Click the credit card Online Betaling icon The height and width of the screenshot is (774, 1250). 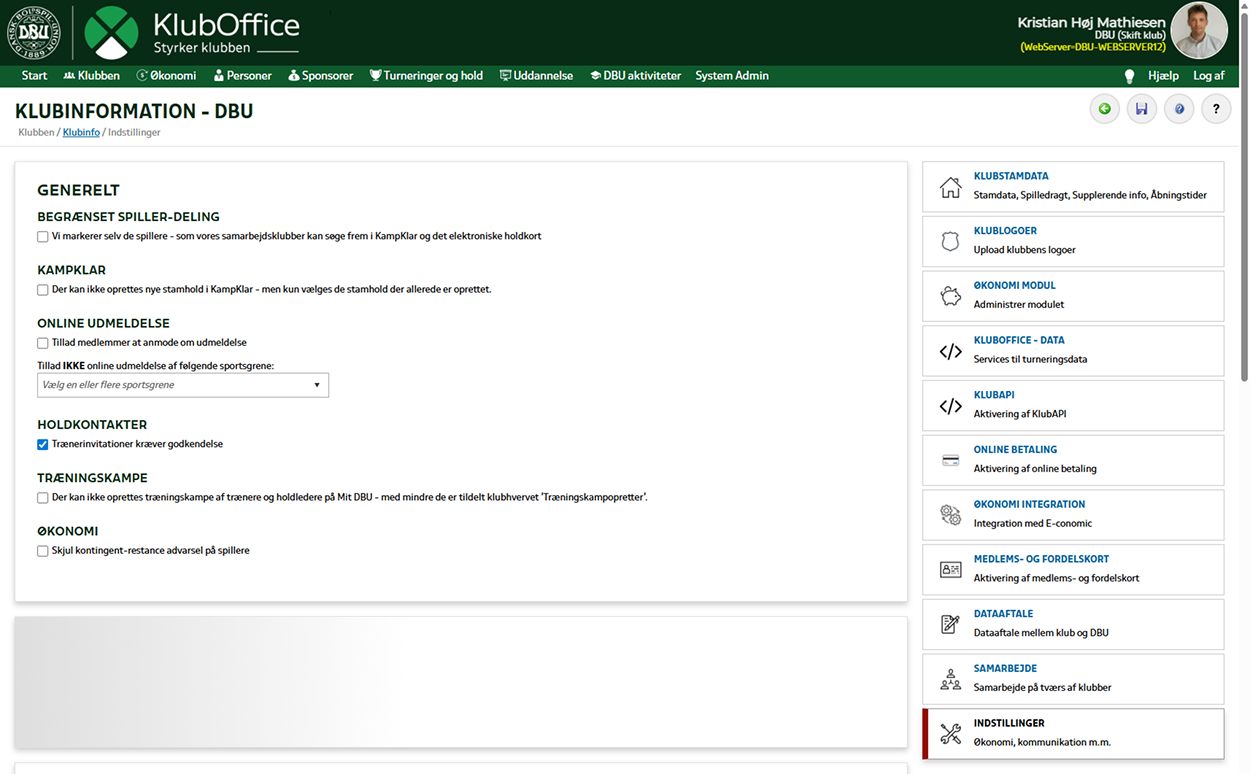coord(950,460)
